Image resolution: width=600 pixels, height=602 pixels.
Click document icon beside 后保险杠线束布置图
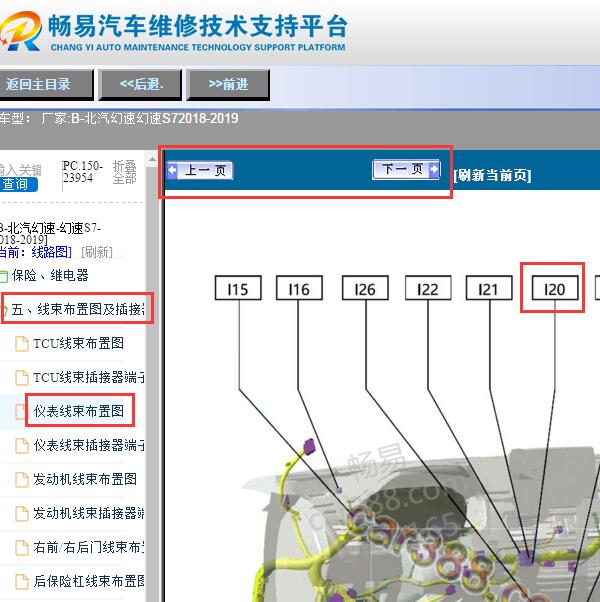point(21,582)
